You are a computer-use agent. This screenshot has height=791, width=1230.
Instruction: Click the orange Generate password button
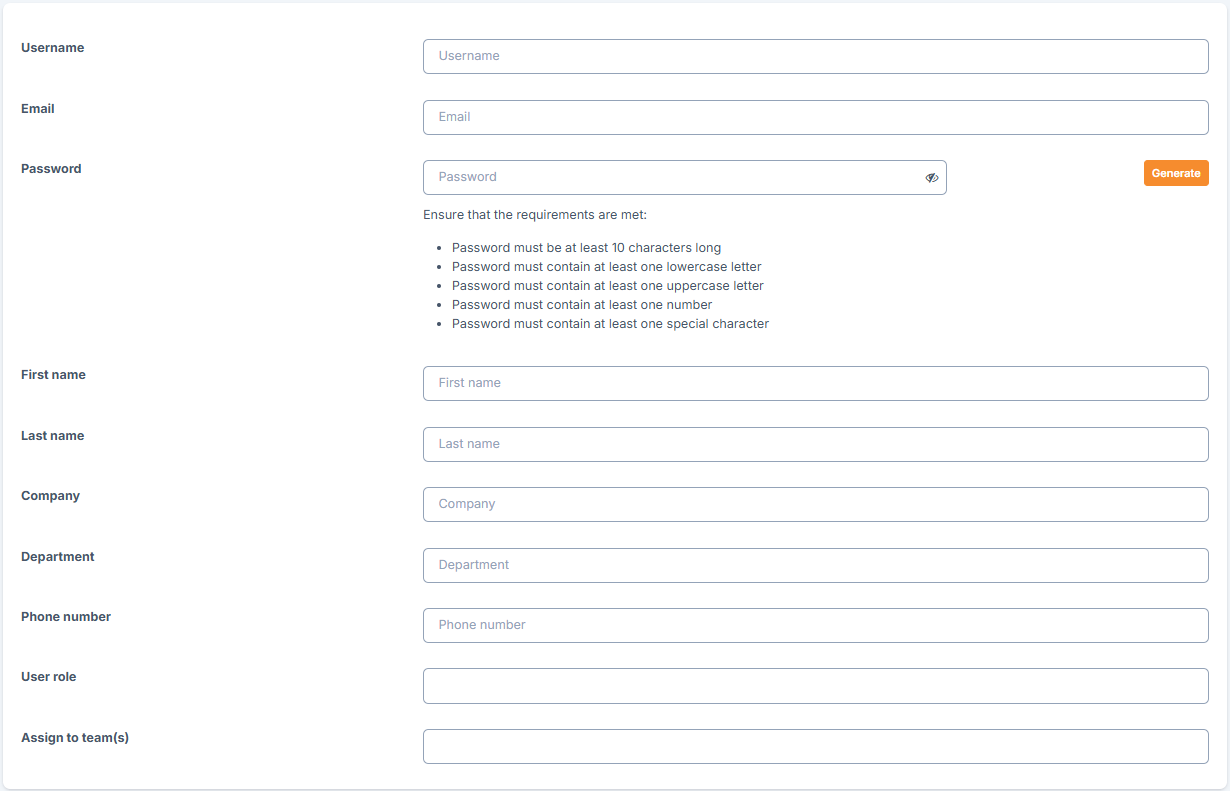click(x=1176, y=173)
